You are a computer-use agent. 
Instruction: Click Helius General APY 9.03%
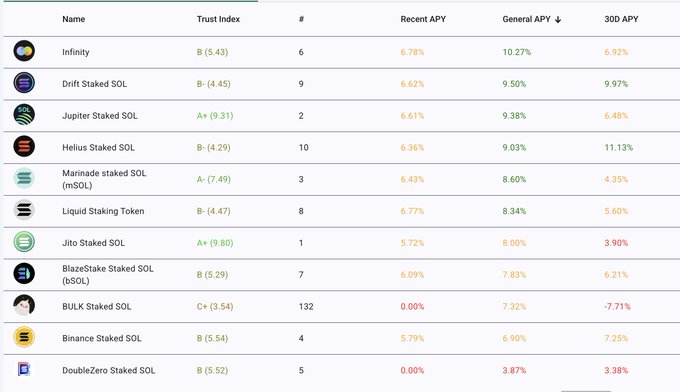coord(514,147)
